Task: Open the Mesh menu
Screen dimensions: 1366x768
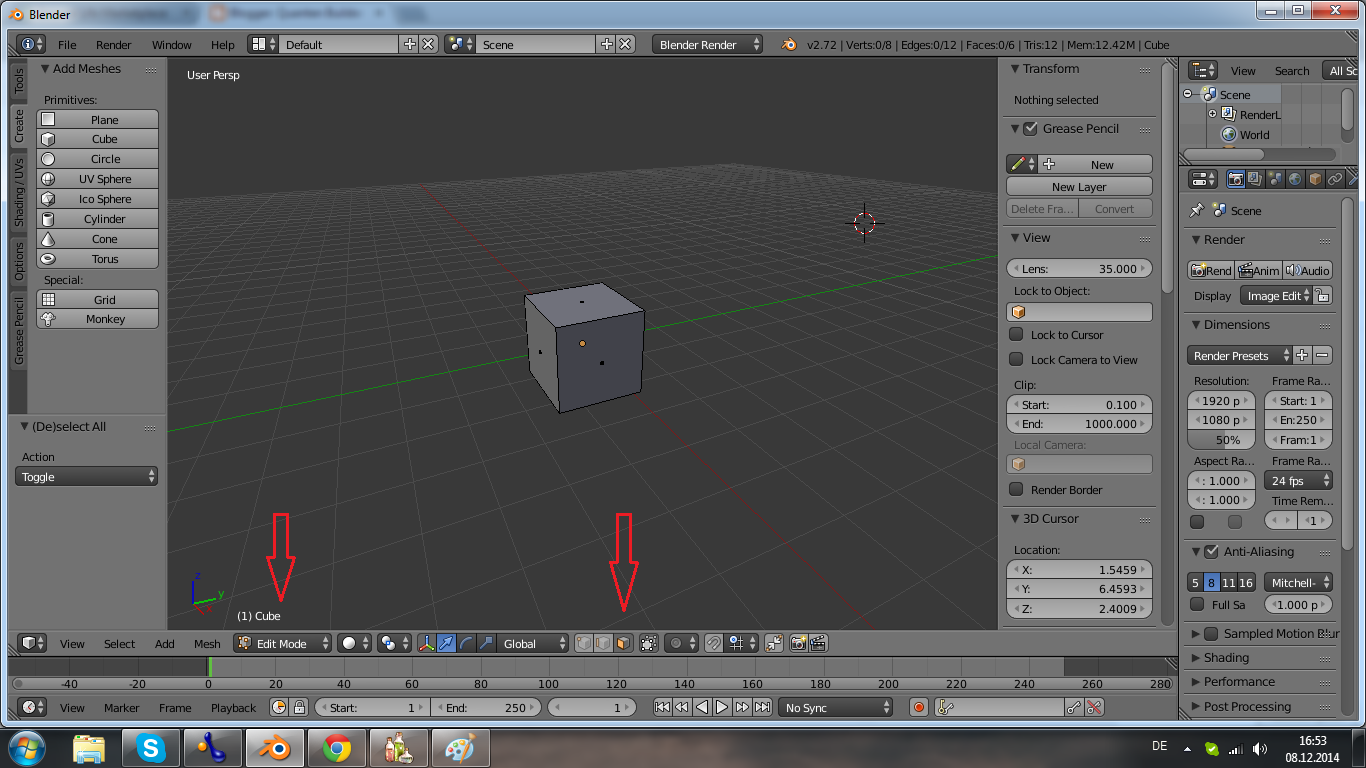Action: [x=206, y=644]
